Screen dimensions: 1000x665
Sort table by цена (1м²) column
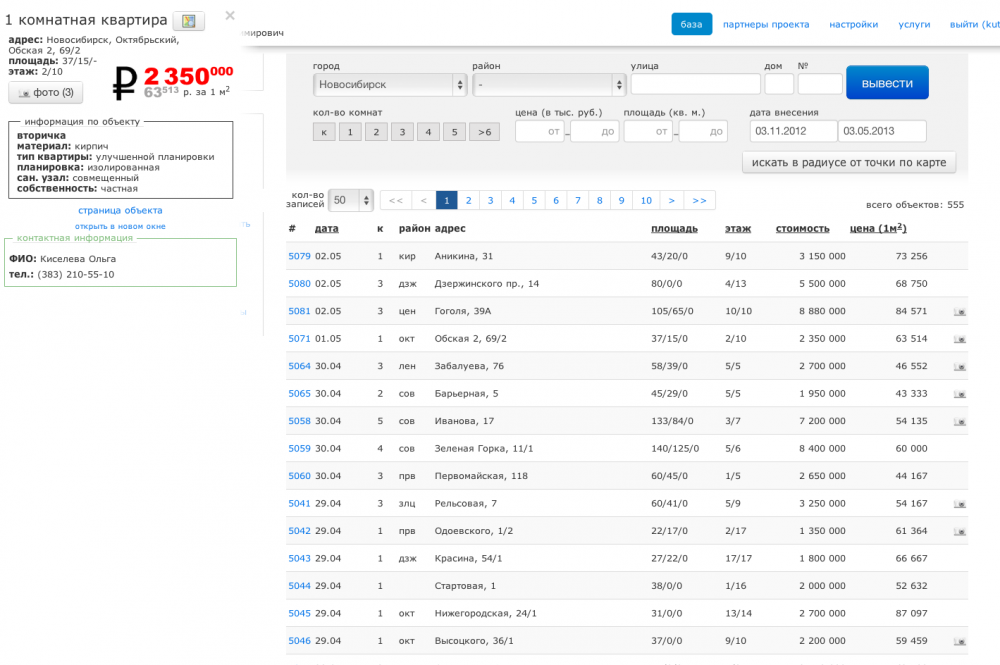coord(878,228)
